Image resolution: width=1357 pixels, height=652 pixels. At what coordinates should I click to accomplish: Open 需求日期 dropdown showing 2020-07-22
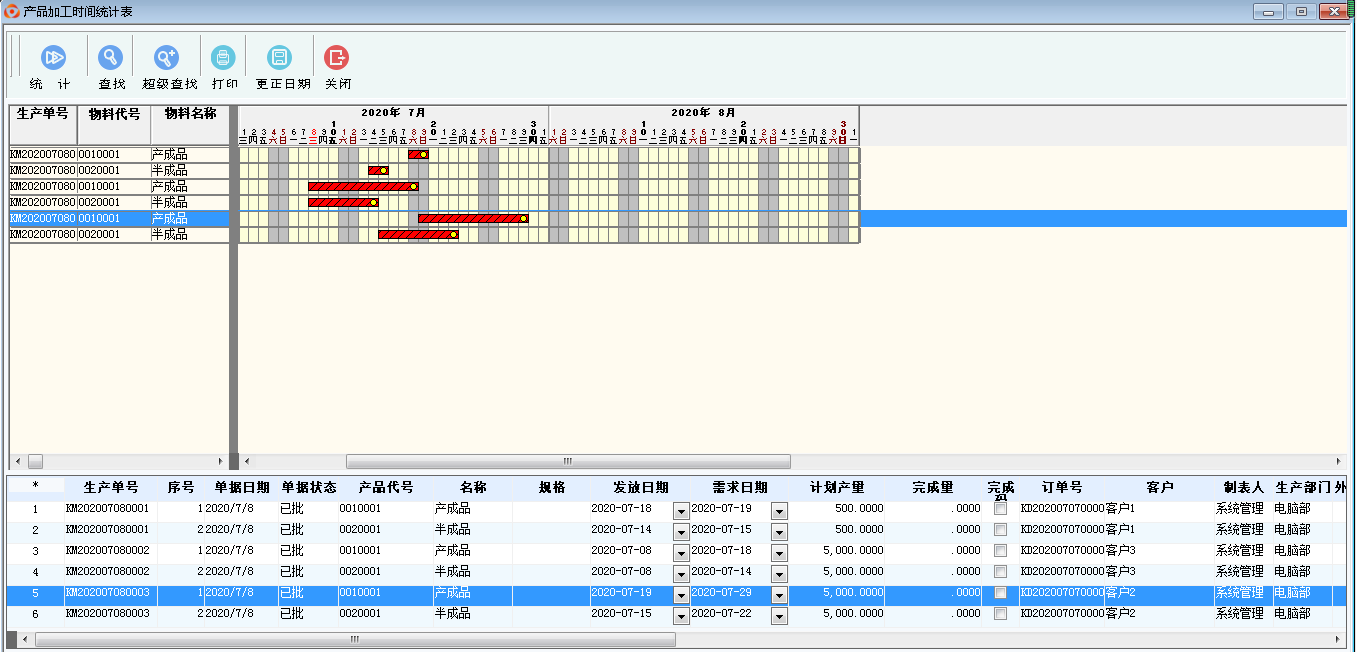tap(779, 615)
